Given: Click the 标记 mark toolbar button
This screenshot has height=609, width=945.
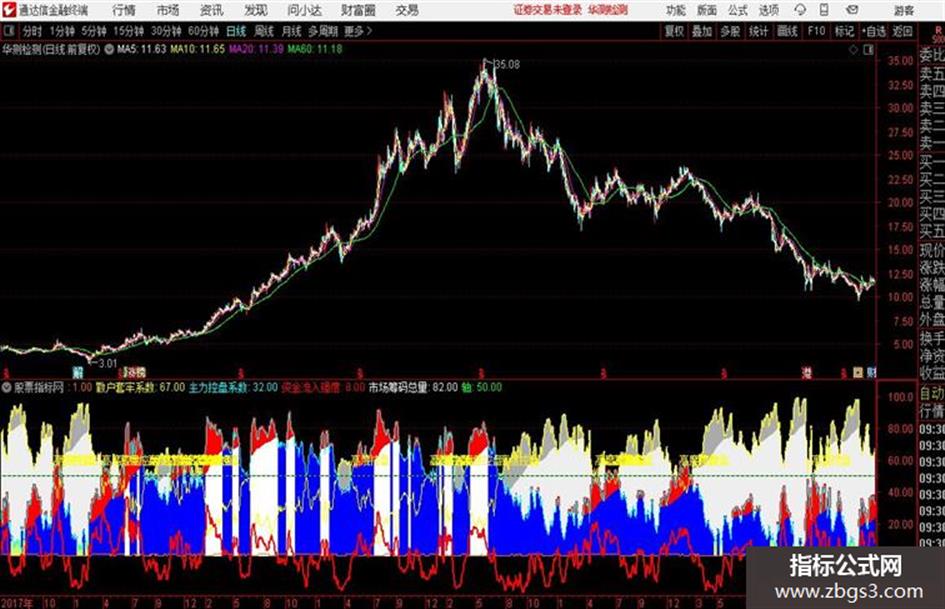Looking at the screenshot, I should (x=844, y=31).
